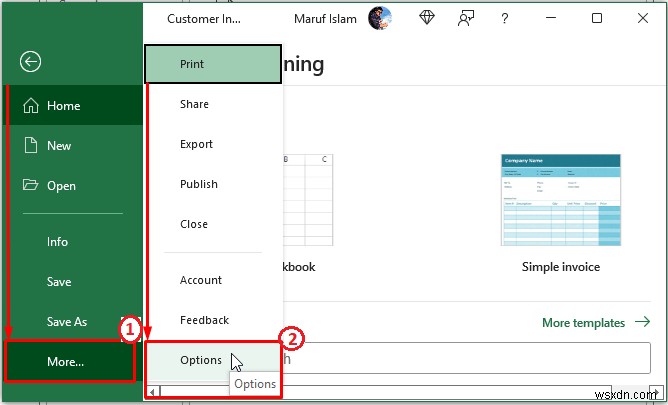The width and height of the screenshot is (668, 405).
Task: Open the Home page in sidebar
Action: coord(73,106)
